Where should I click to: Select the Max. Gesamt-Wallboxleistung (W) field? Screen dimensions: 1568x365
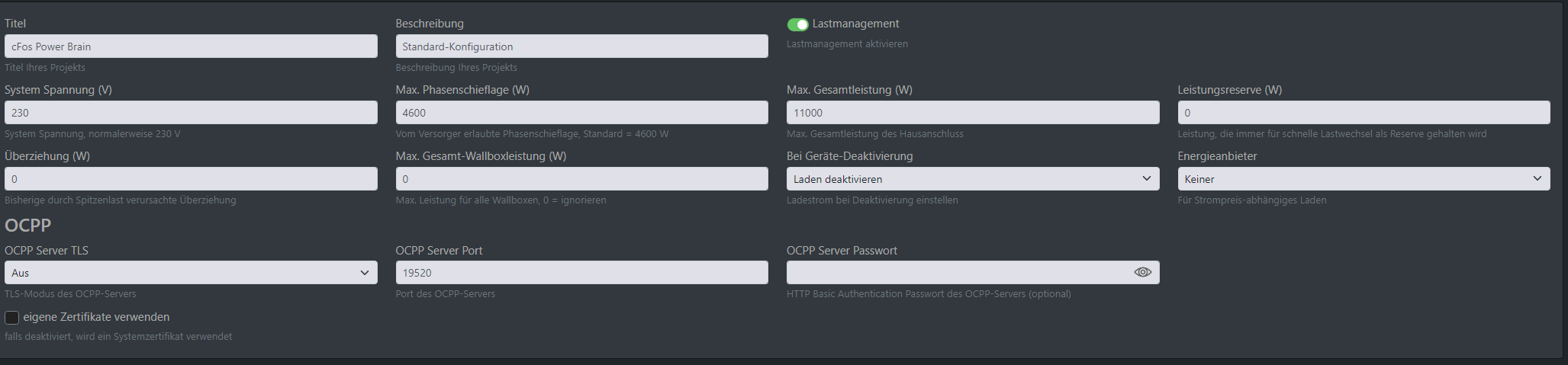click(581, 179)
